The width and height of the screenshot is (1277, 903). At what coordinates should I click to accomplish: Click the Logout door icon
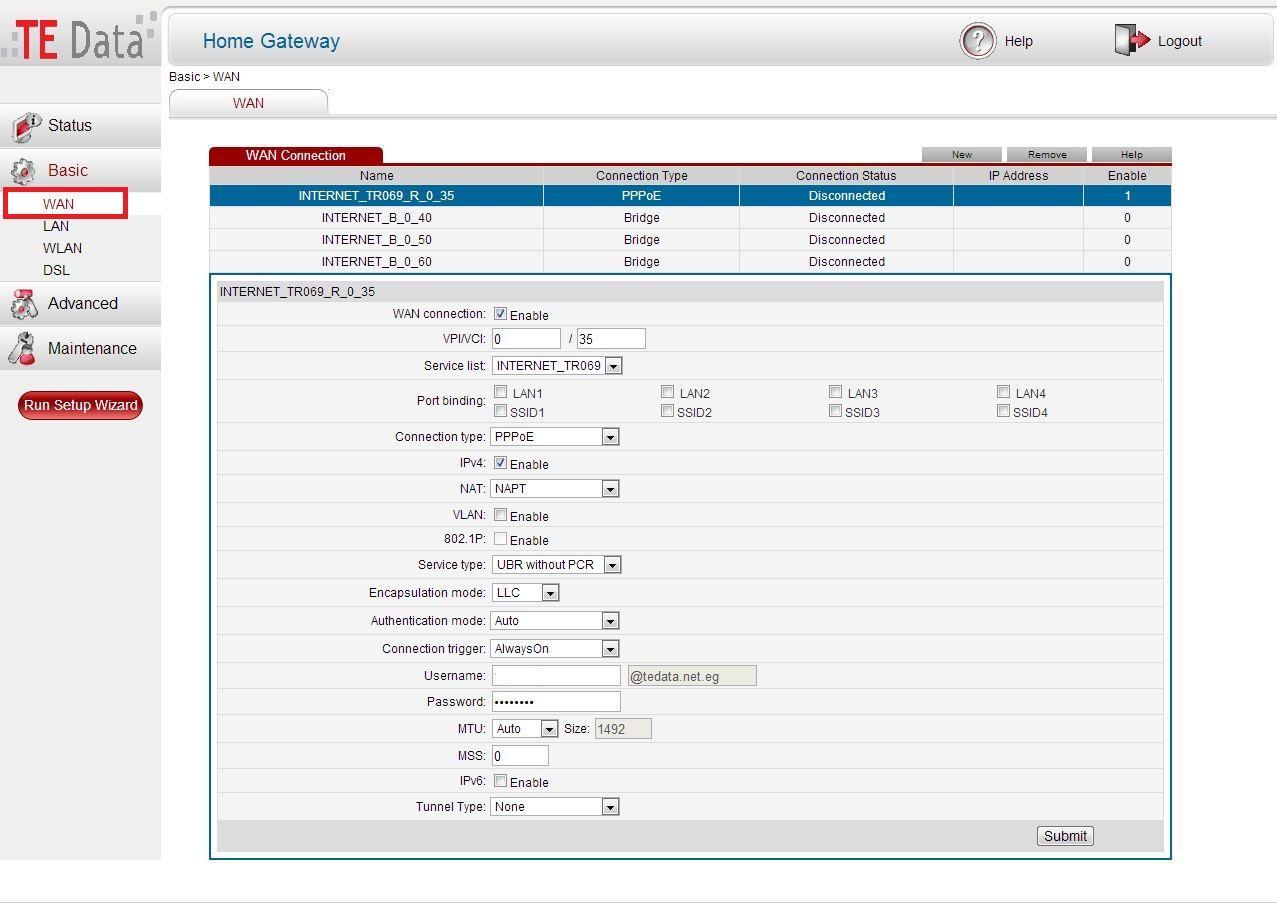click(1133, 40)
